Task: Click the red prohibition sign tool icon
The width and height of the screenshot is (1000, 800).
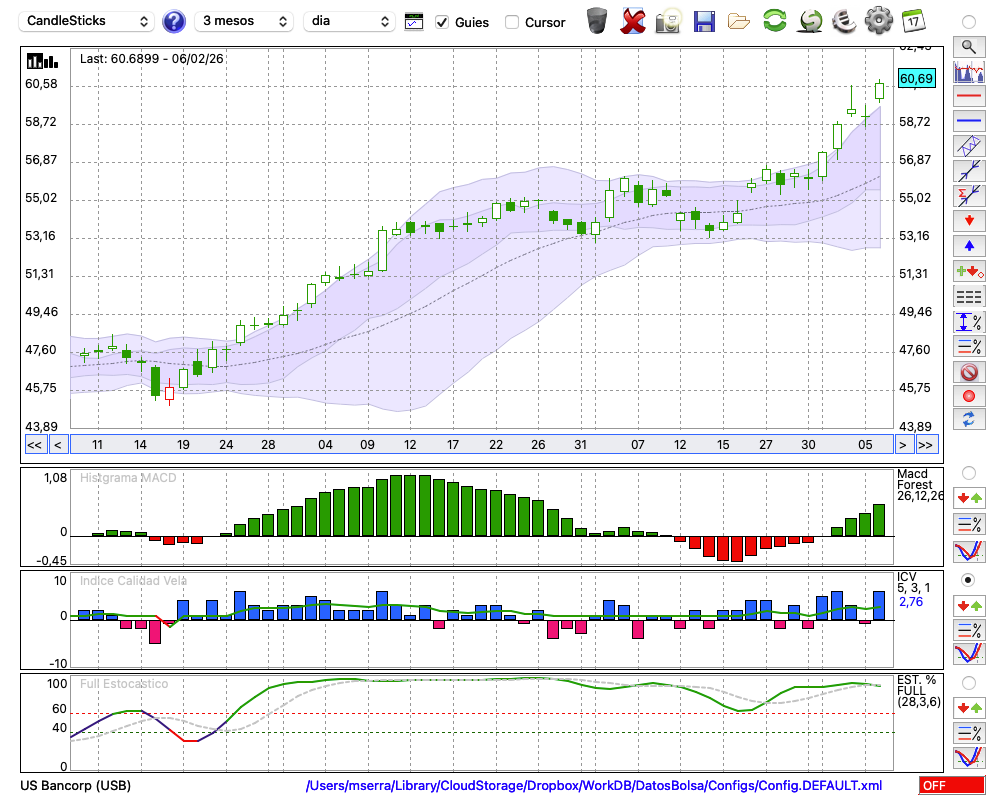Action: coord(968,372)
